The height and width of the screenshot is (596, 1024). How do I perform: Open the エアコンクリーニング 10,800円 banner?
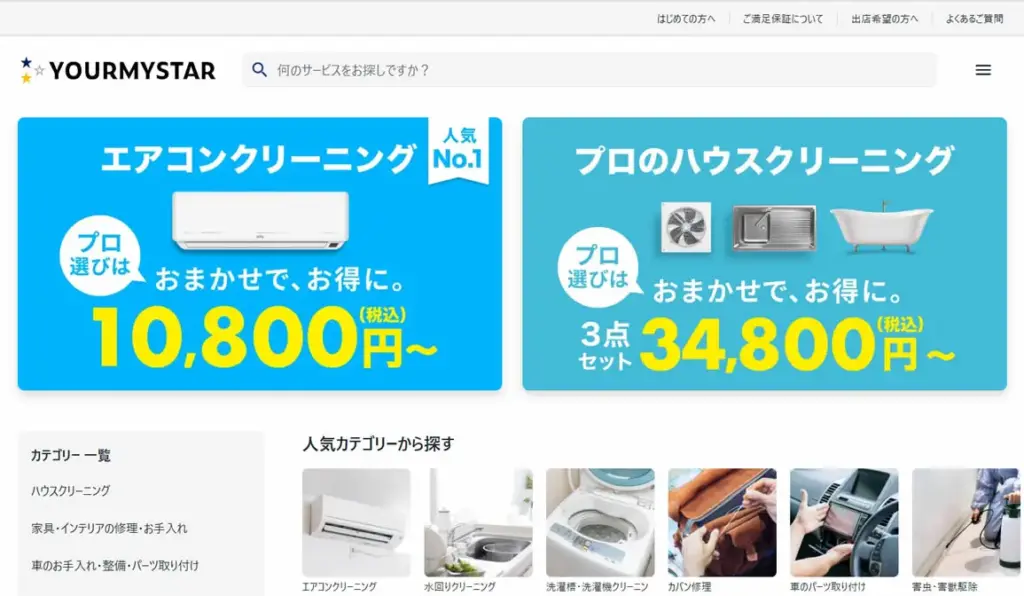click(260, 254)
